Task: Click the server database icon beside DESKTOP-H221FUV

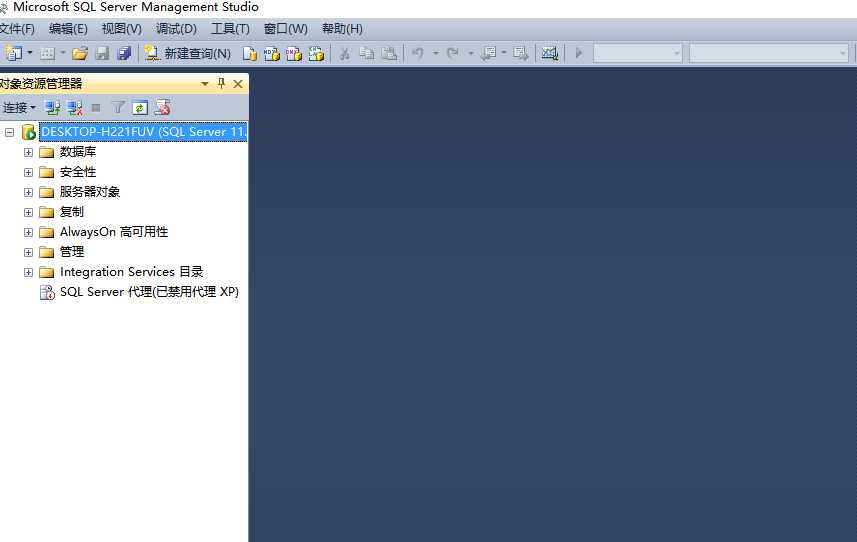Action: (28, 132)
